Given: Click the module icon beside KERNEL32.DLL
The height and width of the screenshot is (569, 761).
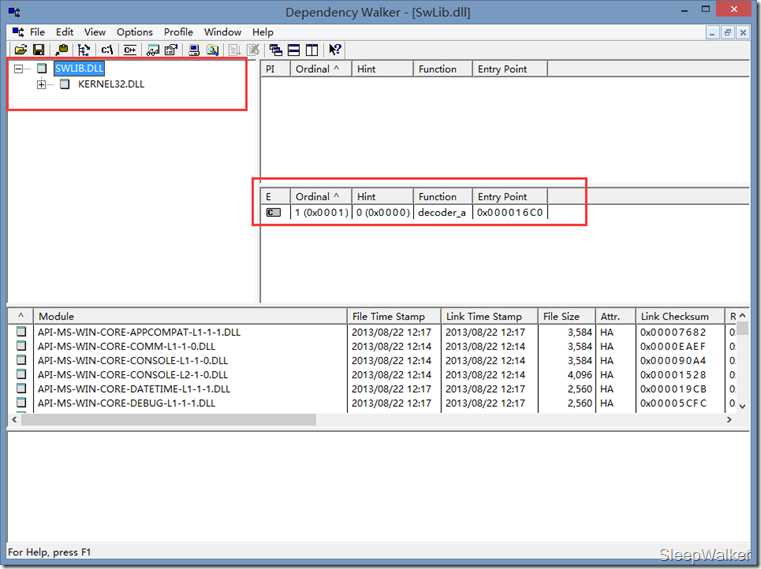Looking at the screenshot, I should 65,84.
